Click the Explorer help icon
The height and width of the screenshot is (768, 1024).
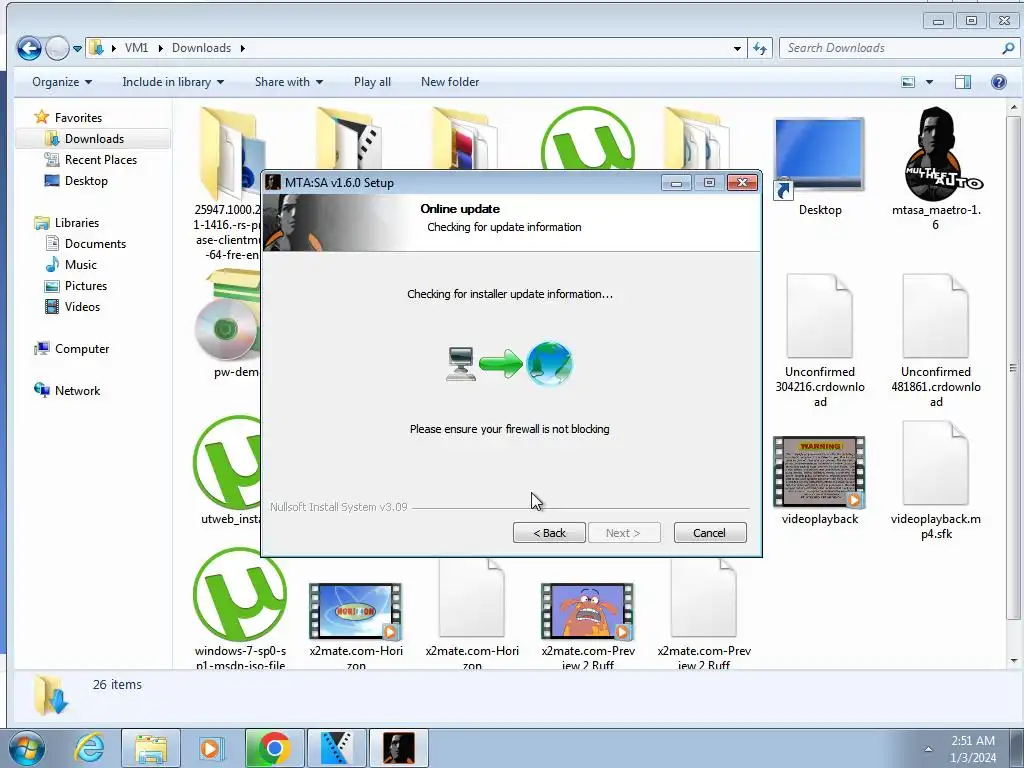[999, 82]
